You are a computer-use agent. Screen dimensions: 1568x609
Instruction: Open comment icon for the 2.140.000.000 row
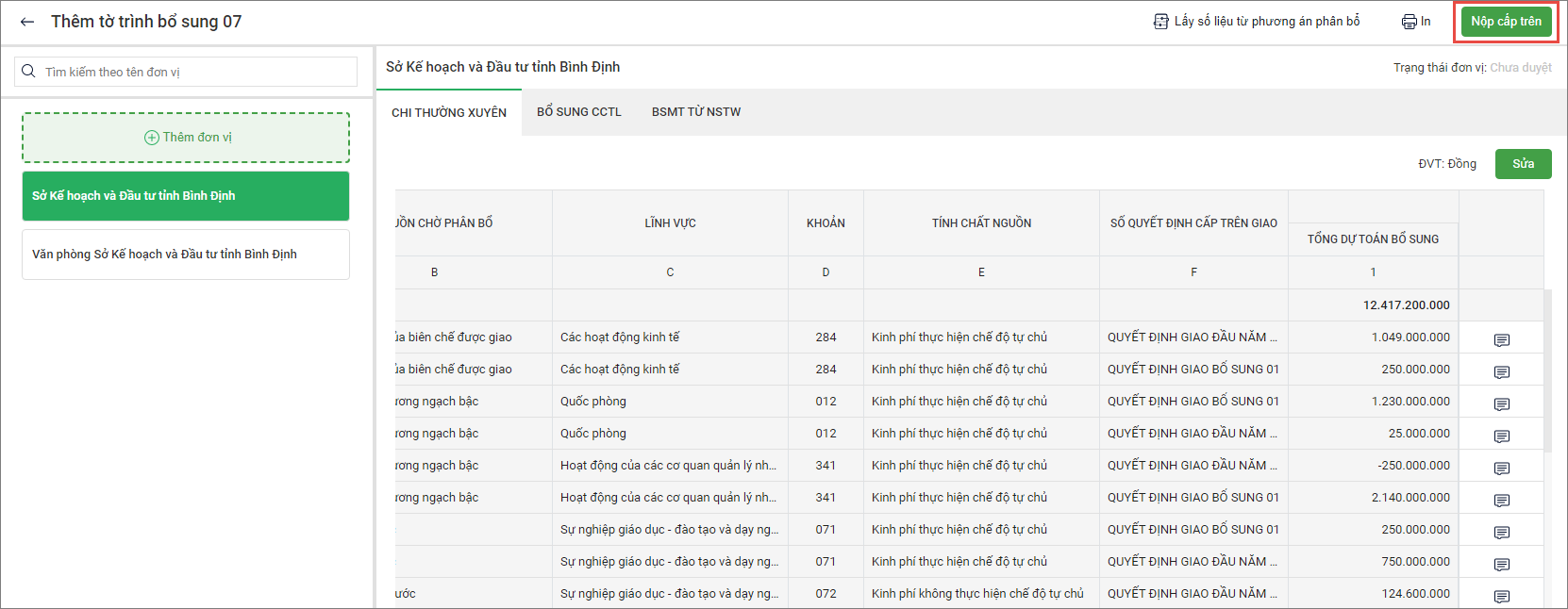click(1501, 501)
